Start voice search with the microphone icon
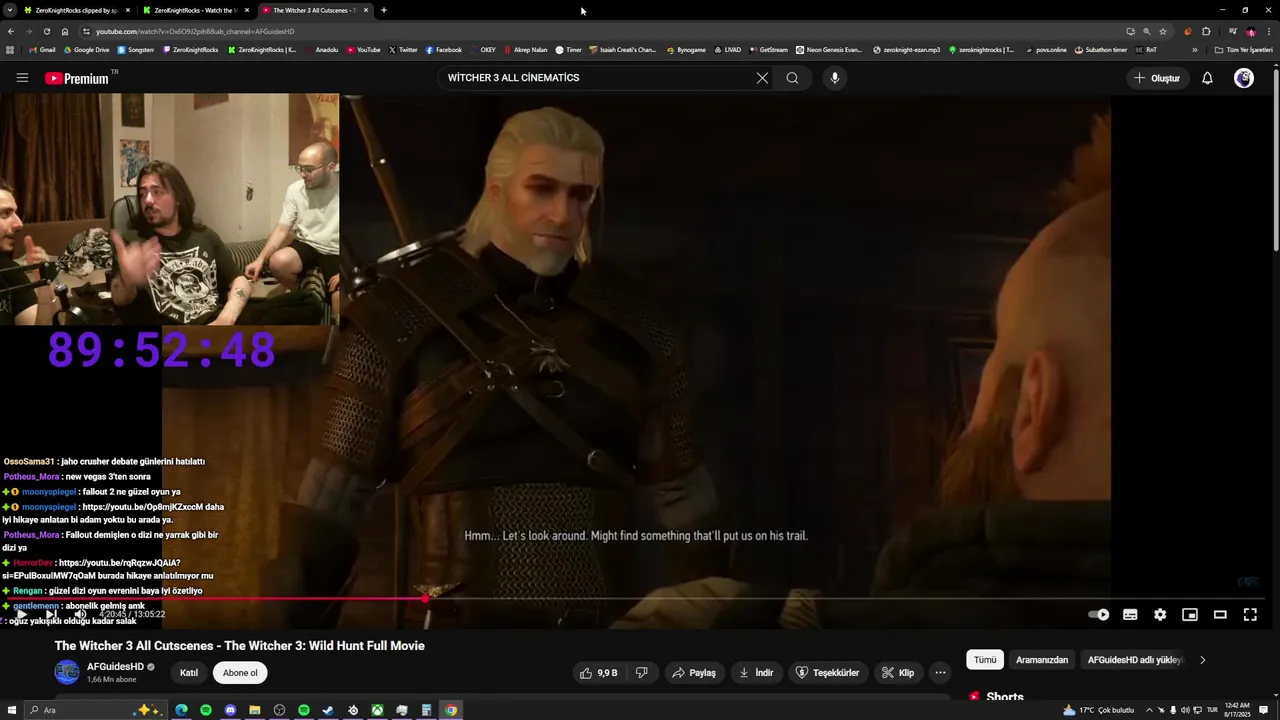 click(834, 78)
